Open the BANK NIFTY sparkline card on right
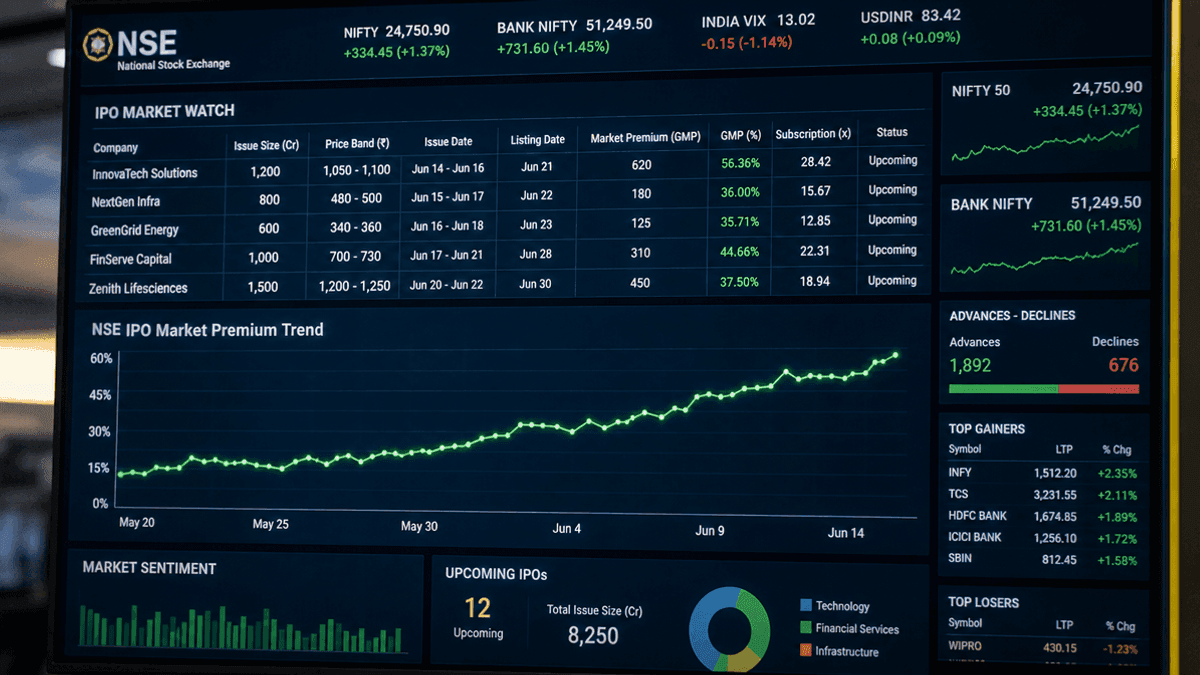This screenshot has height=675, width=1200. coord(1045,236)
